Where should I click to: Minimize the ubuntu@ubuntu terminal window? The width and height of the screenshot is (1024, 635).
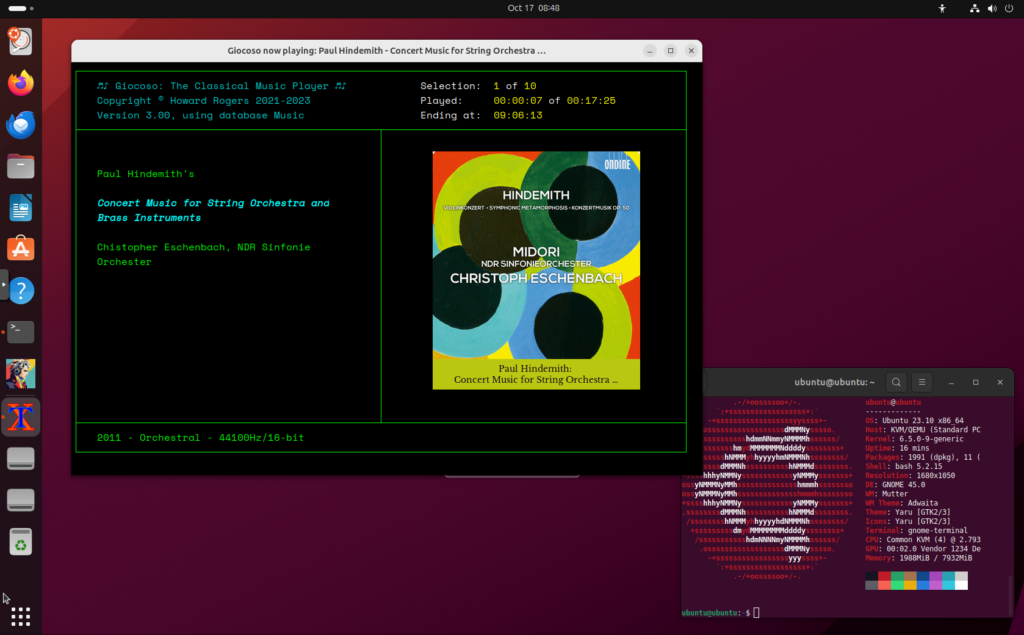tap(952, 382)
